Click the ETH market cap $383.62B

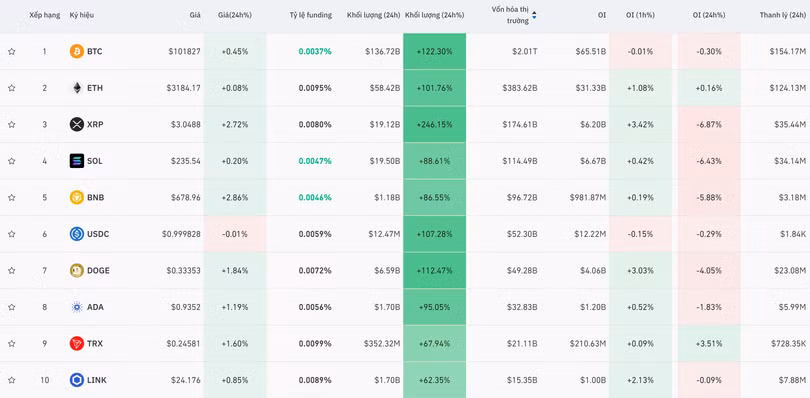520,88
